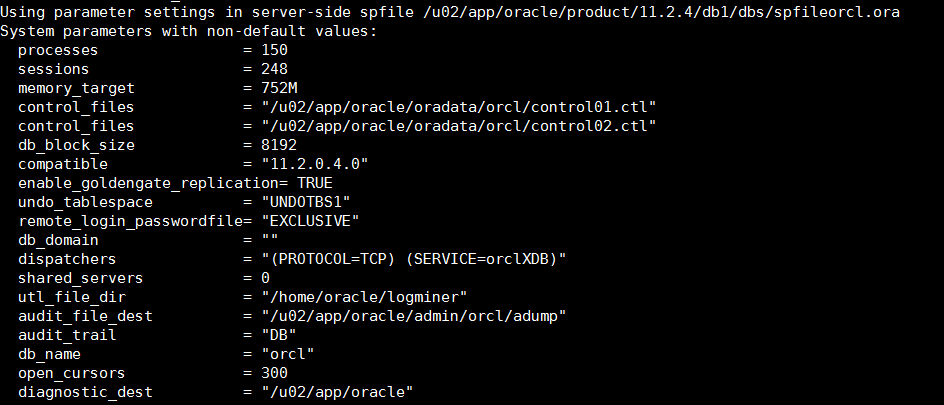Click the audit_trail value "DB"

coord(279,335)
